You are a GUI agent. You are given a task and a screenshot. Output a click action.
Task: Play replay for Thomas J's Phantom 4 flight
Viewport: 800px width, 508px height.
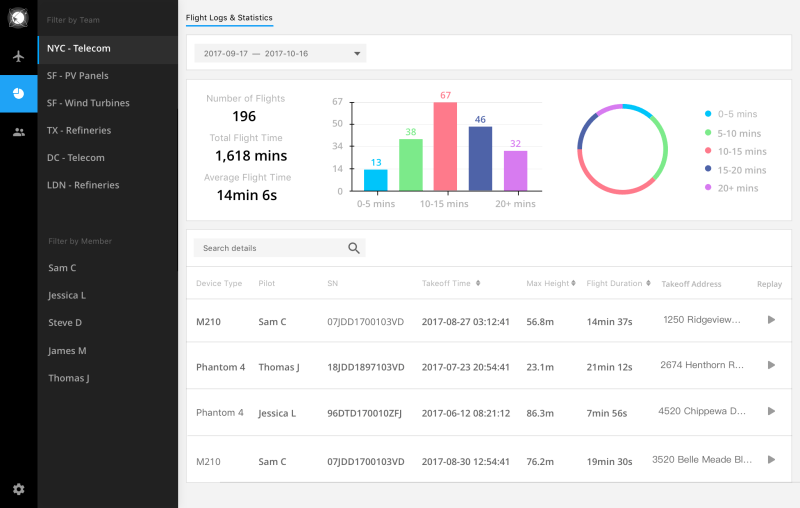(x=770, y=366)
